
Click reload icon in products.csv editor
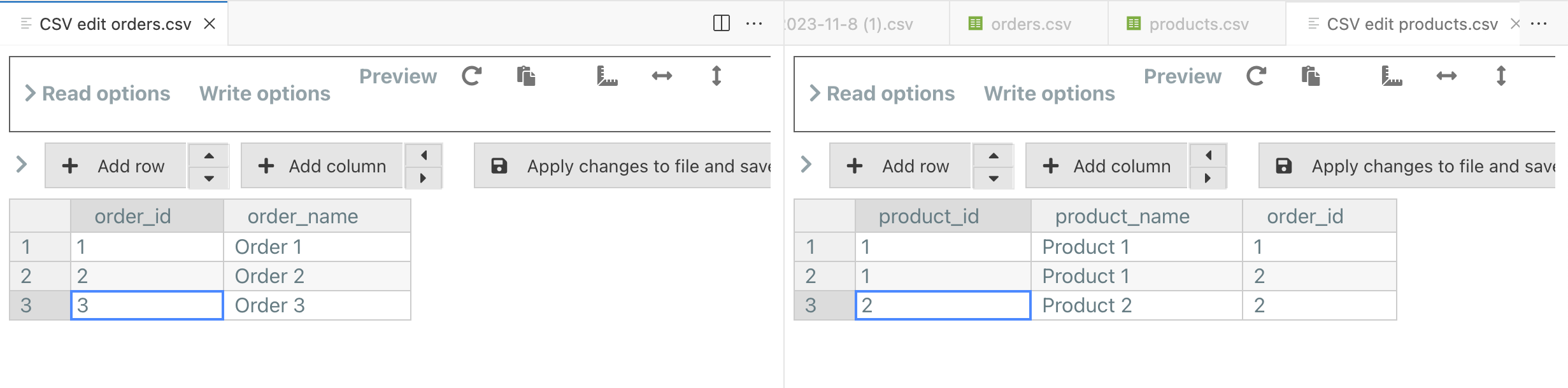pyautogui.click(x=1257, y=76)
